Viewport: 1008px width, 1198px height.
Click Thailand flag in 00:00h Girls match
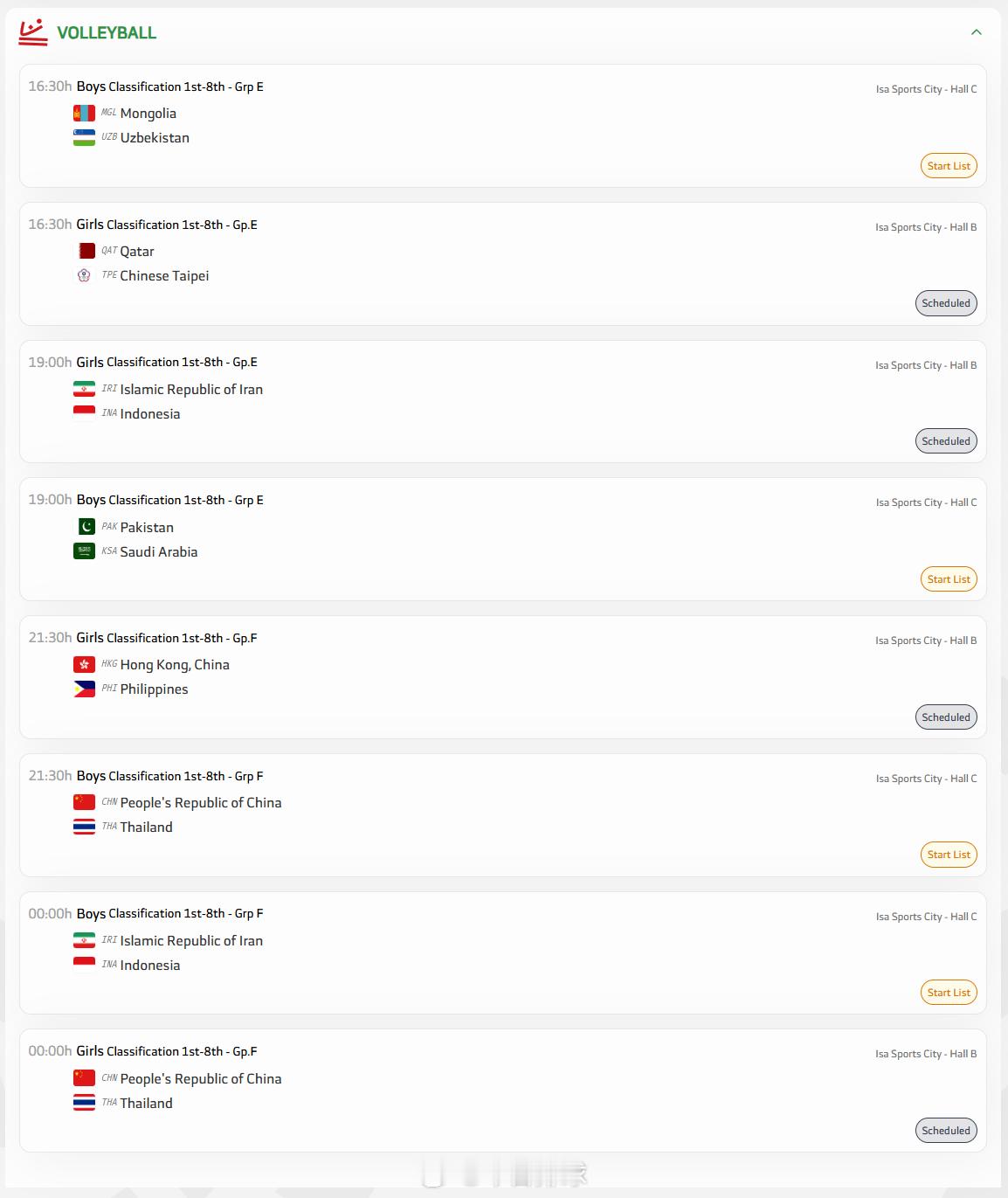tap(84, 1103)
